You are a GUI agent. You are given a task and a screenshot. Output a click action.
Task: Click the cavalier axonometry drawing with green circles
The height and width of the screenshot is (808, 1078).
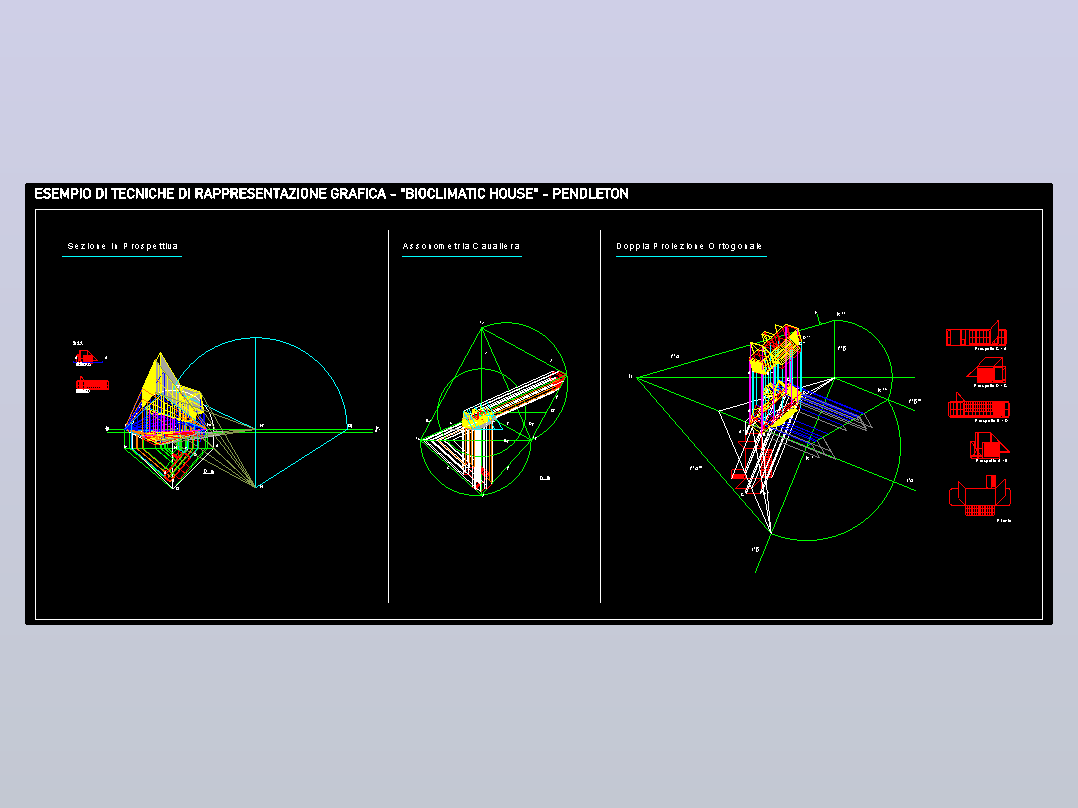tap(493, 409)
